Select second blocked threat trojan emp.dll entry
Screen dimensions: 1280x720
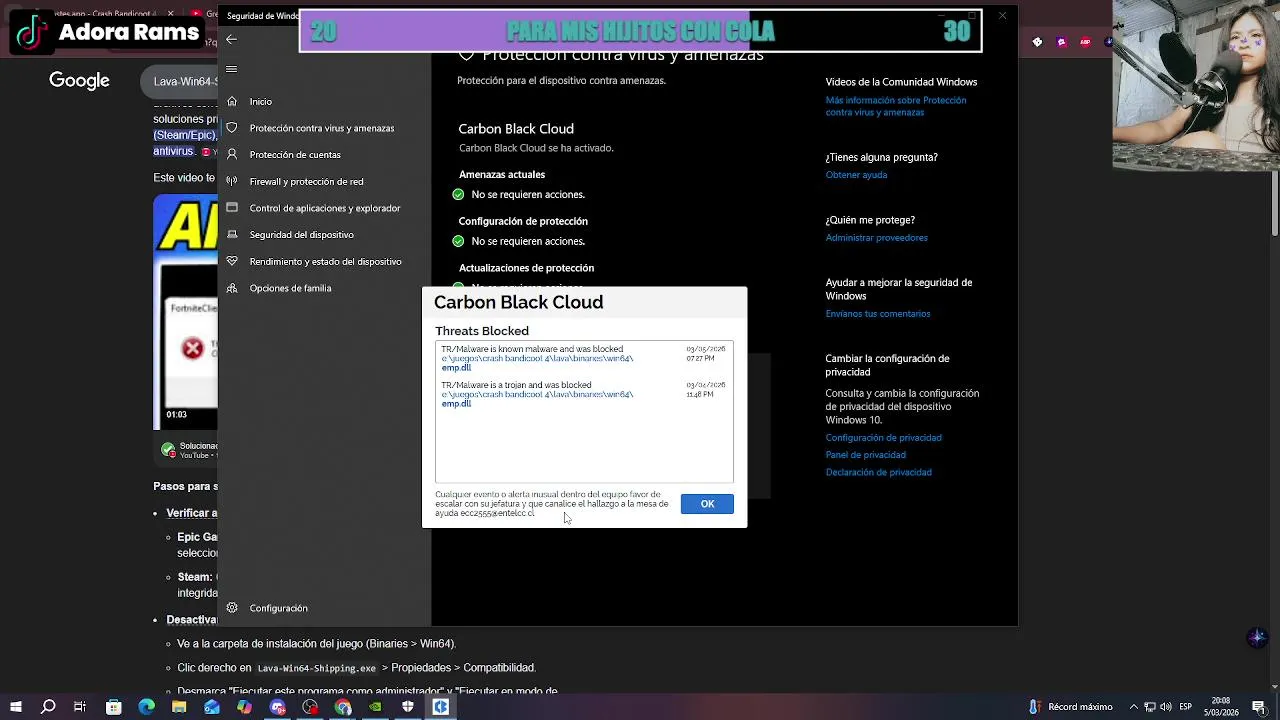[x=584, y=394]
